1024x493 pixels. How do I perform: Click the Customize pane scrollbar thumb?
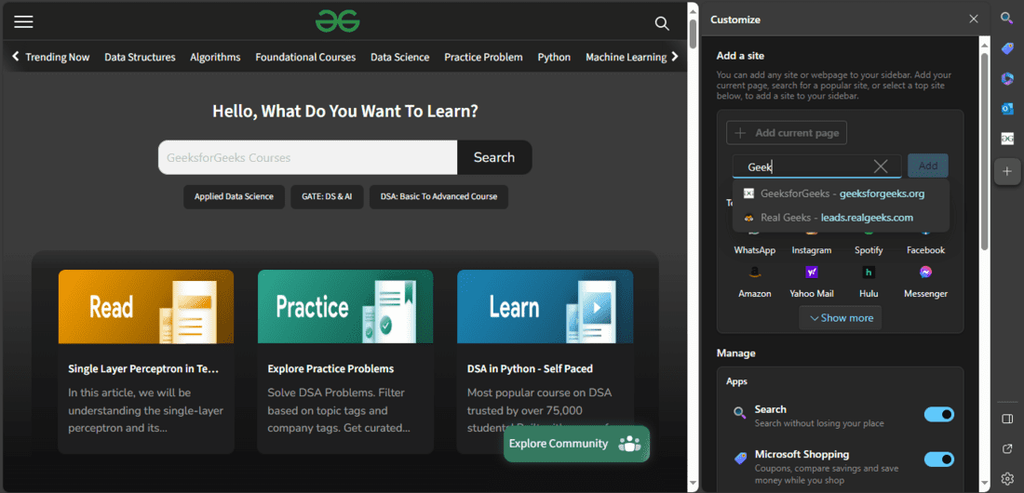(x=985, y=151)
